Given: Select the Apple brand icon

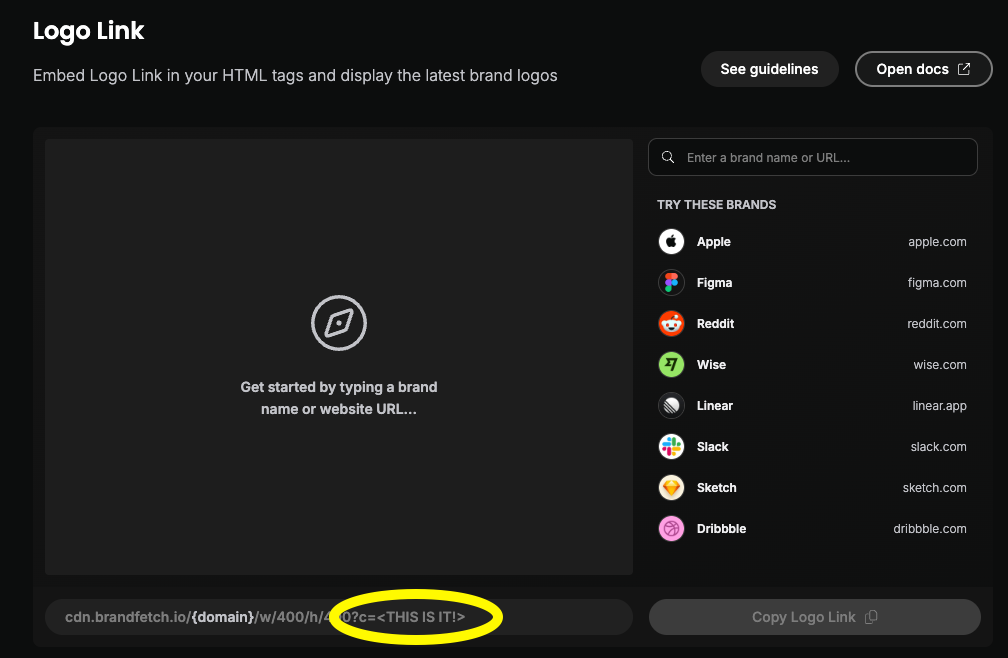Looking at the screenshot, I should tap(671, 241).
